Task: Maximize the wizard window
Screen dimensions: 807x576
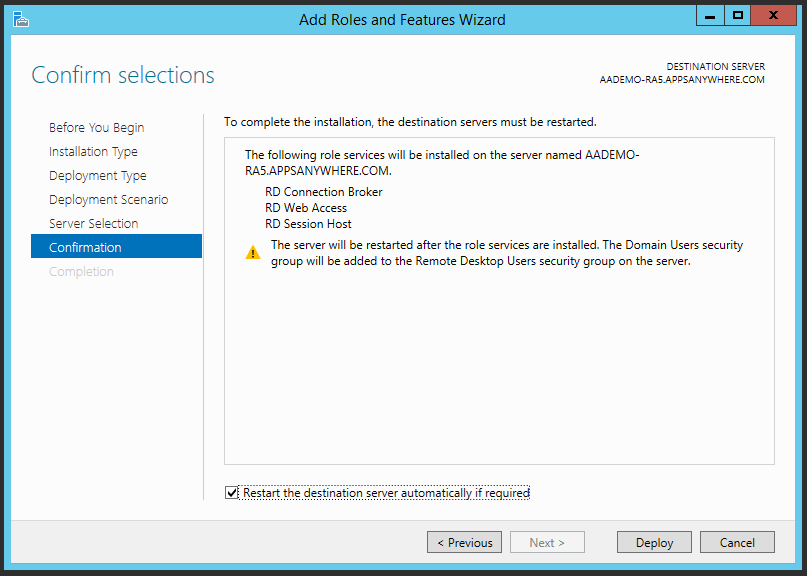Action: 738,16
